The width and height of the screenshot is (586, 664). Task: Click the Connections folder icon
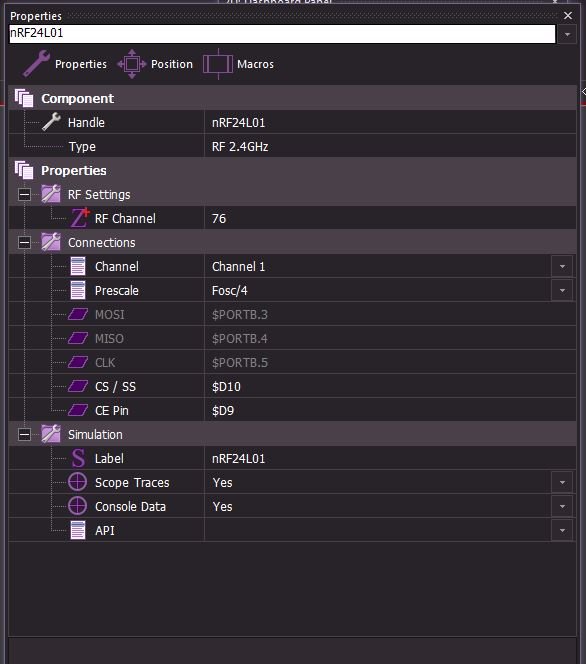51,242
